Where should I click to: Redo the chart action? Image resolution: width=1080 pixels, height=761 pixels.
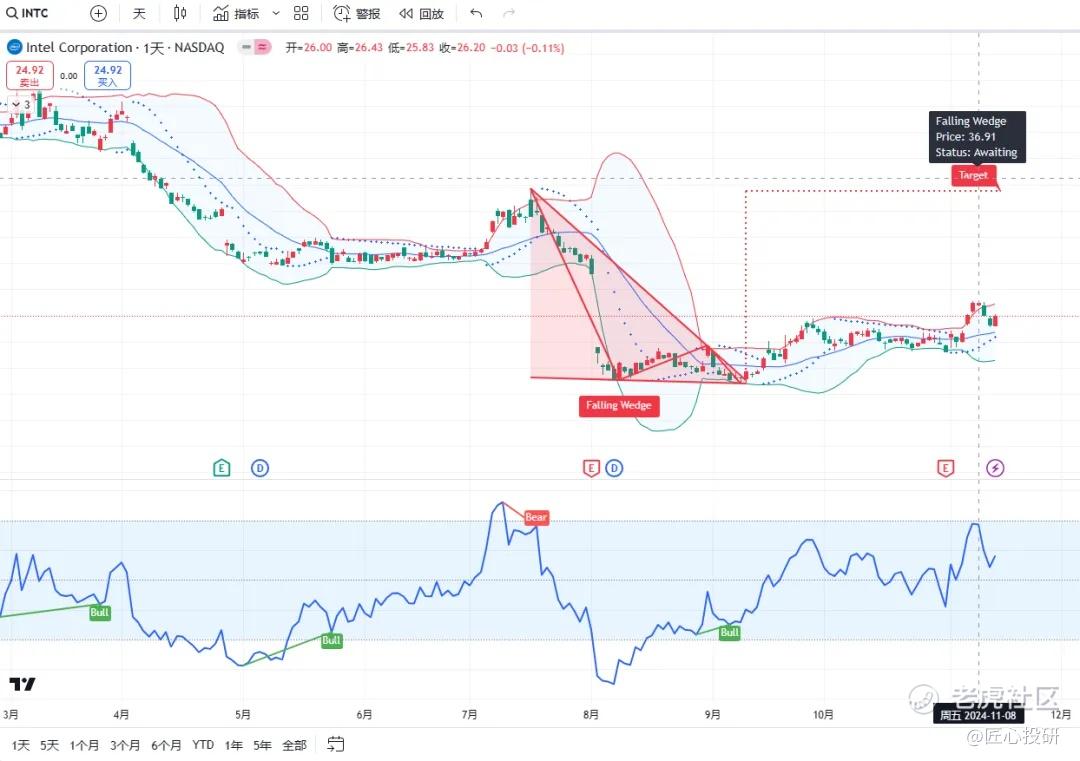click(509, 13)
